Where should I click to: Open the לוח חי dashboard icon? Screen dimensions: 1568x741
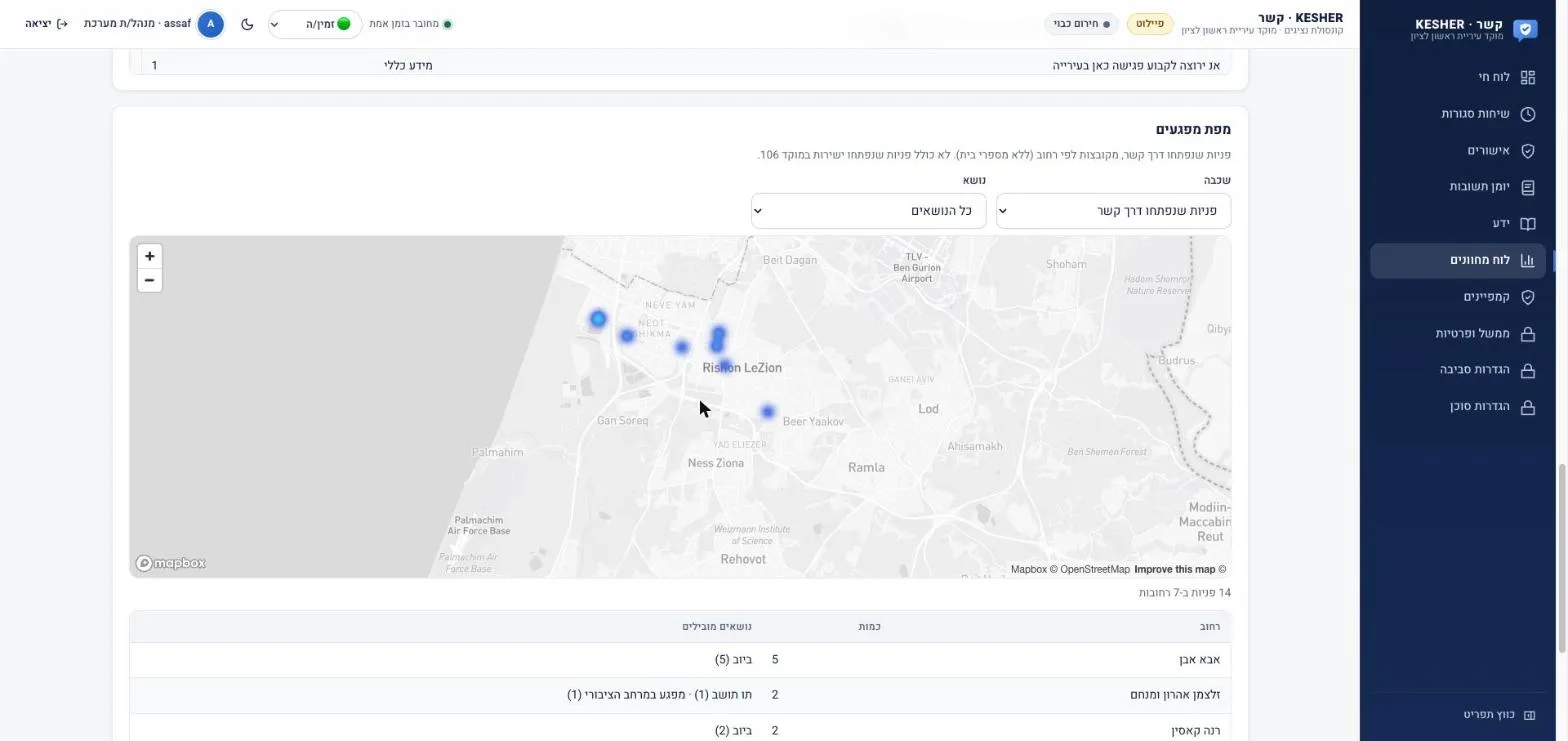[1527, 77]
